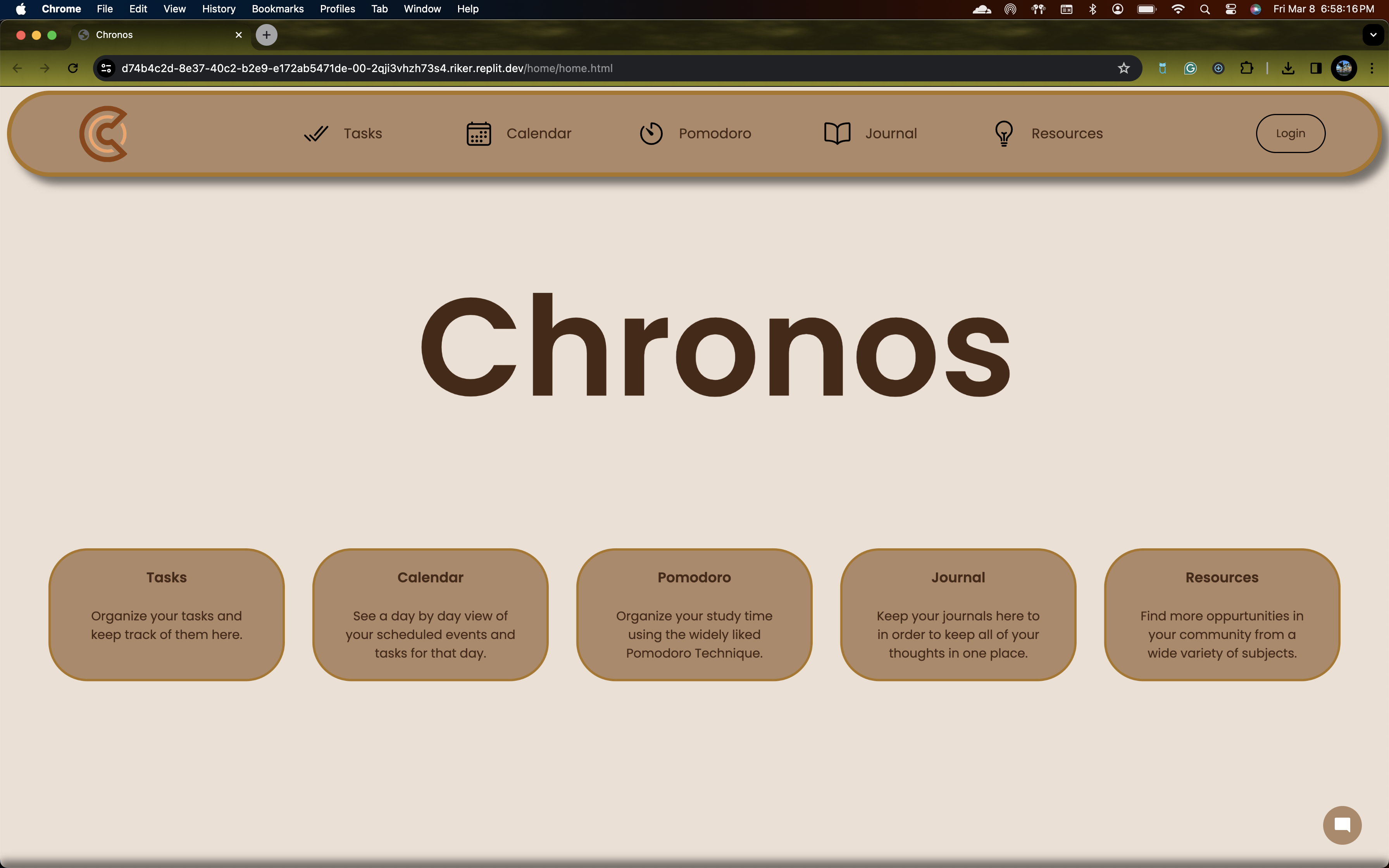1389x868 pixels.
Task: Open macOS Control Center
Action: click(1230, 9)
